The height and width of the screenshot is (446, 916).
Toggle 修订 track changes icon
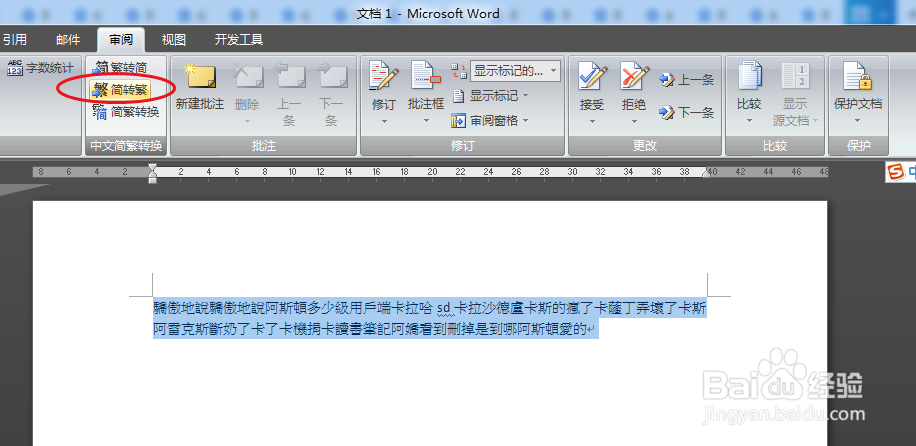[384, 76]
